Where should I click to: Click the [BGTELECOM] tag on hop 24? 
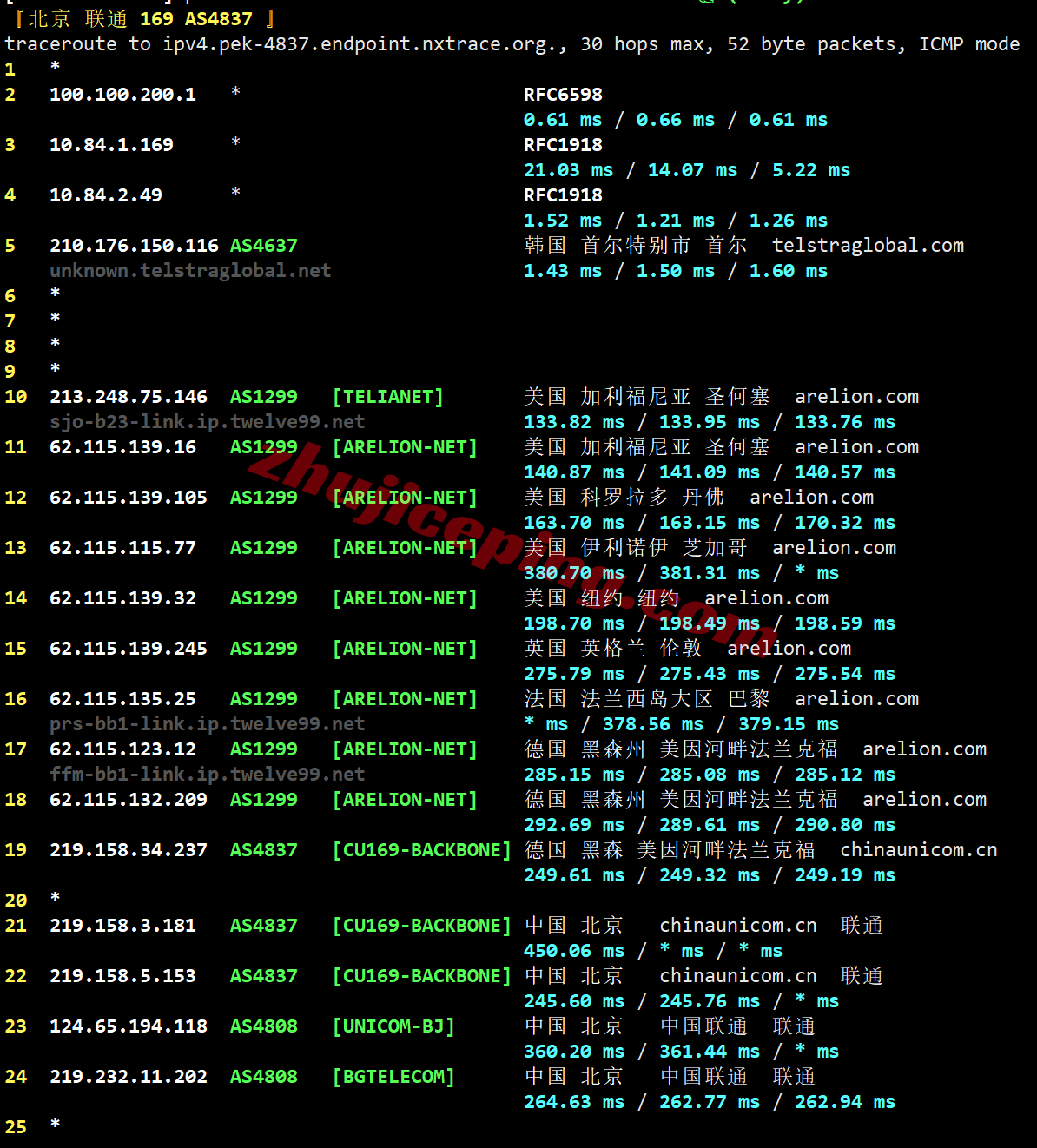coord(393,1077)
